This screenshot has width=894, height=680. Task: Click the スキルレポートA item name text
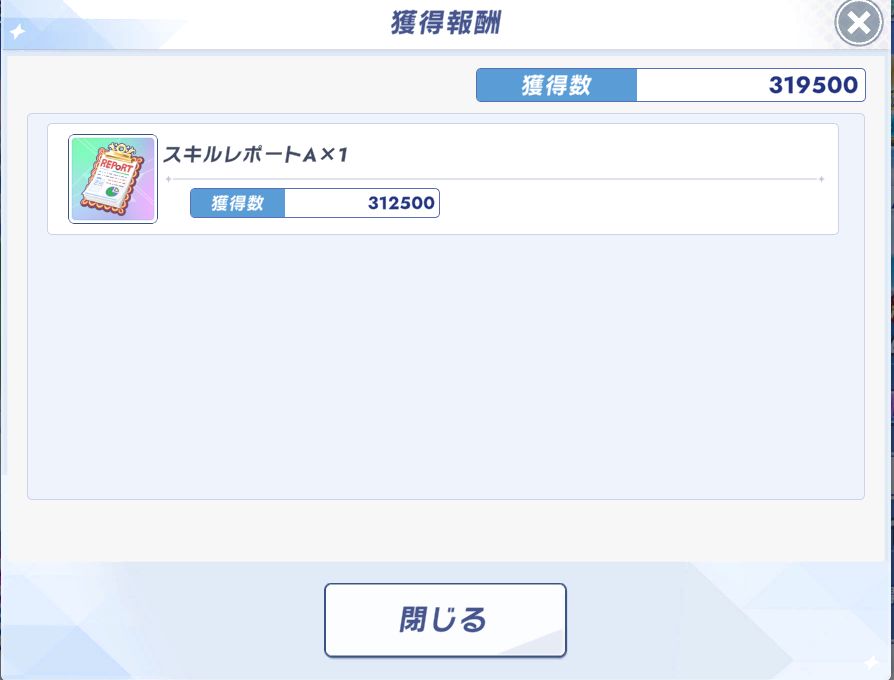[x=233, y=154]
